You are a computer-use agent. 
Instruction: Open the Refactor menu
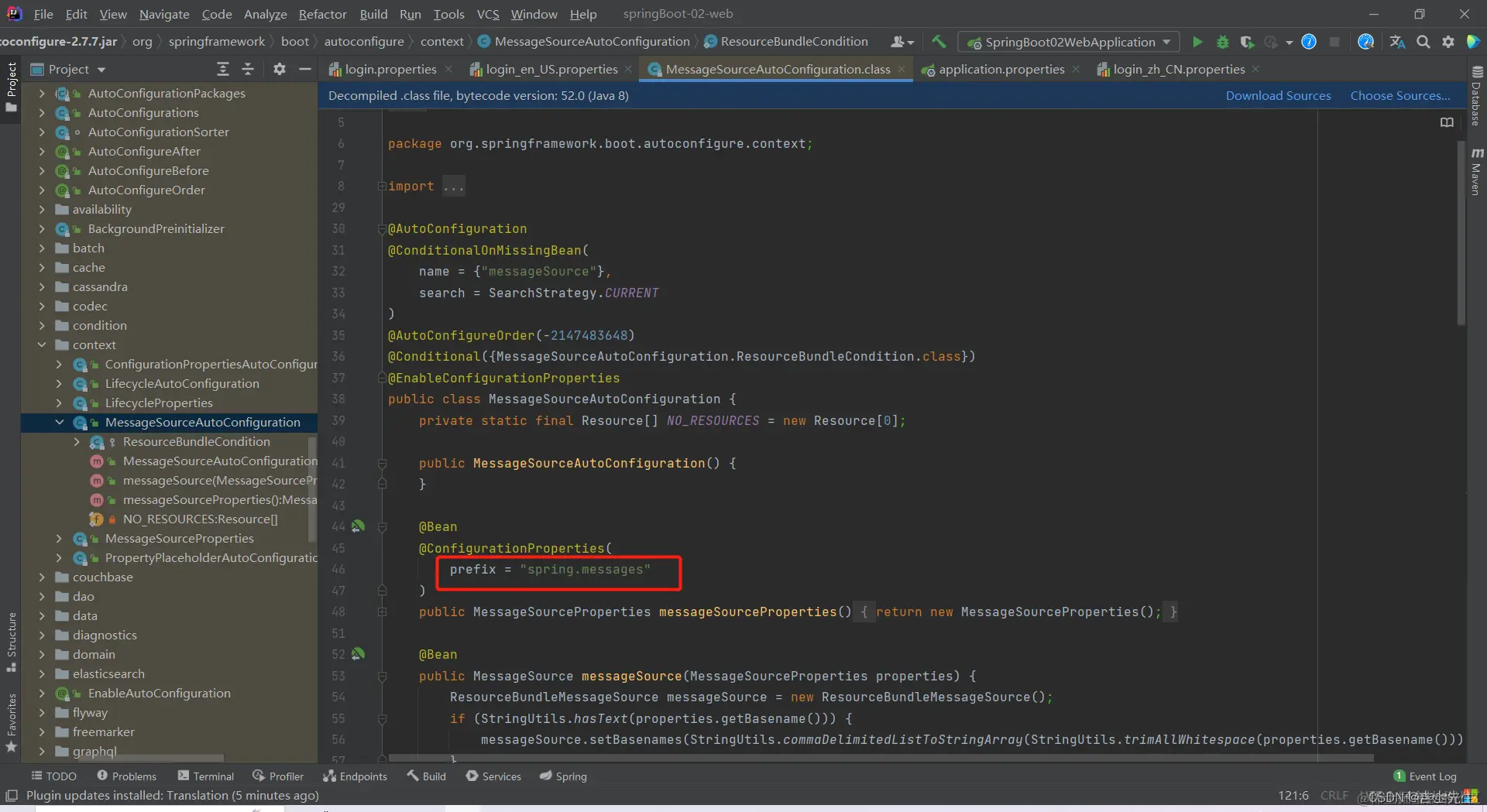[323, 14]
